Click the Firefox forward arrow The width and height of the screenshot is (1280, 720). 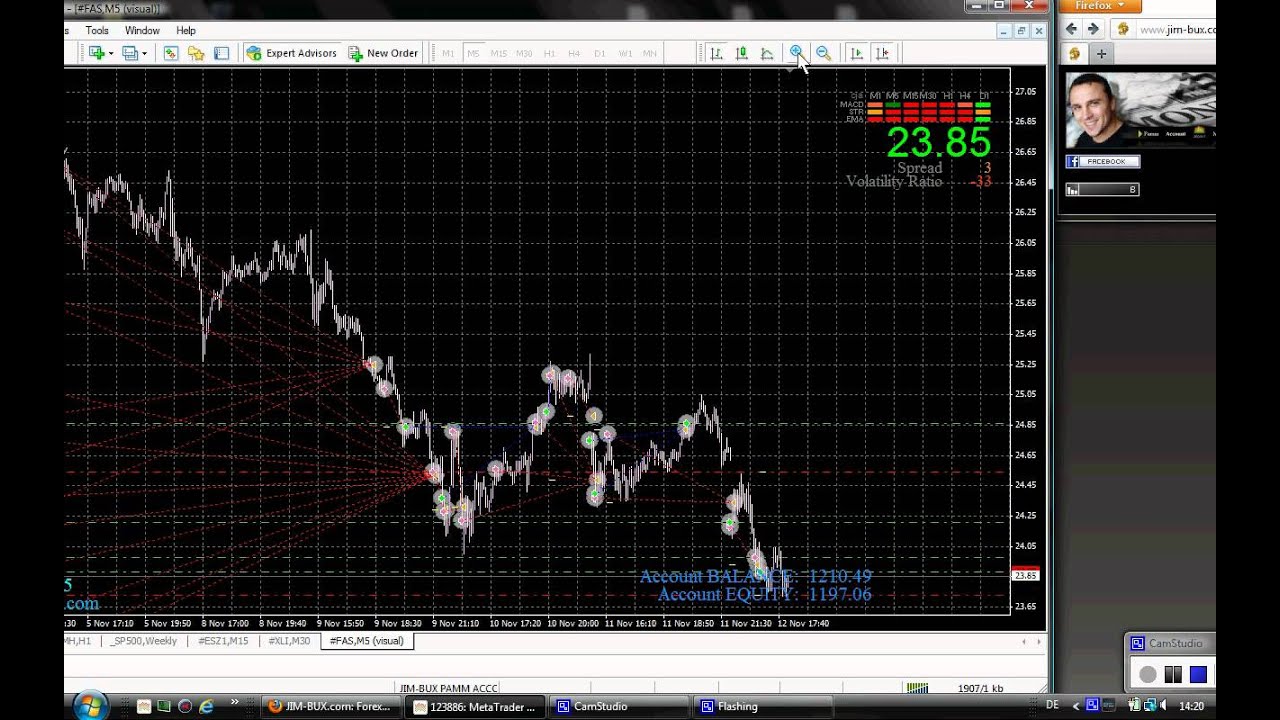[1093, 30]
